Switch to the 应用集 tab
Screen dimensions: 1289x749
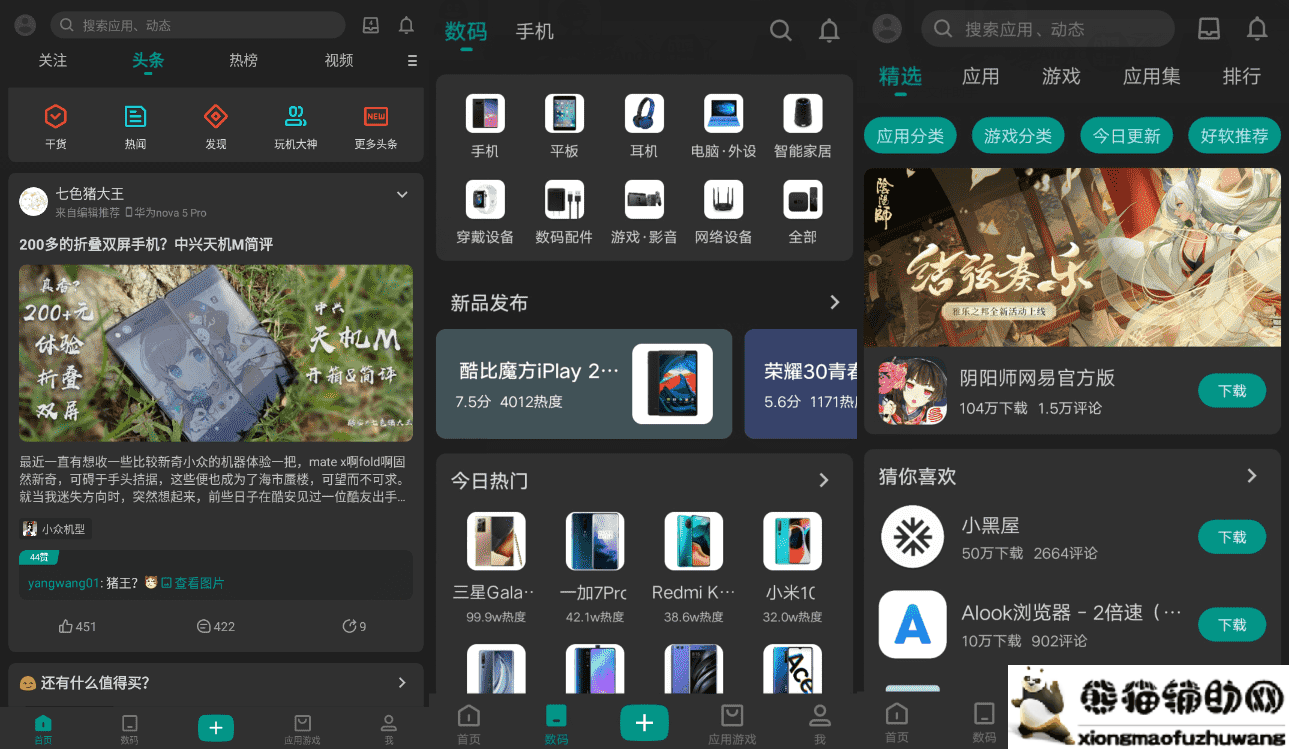click(x=1151, y=76)
